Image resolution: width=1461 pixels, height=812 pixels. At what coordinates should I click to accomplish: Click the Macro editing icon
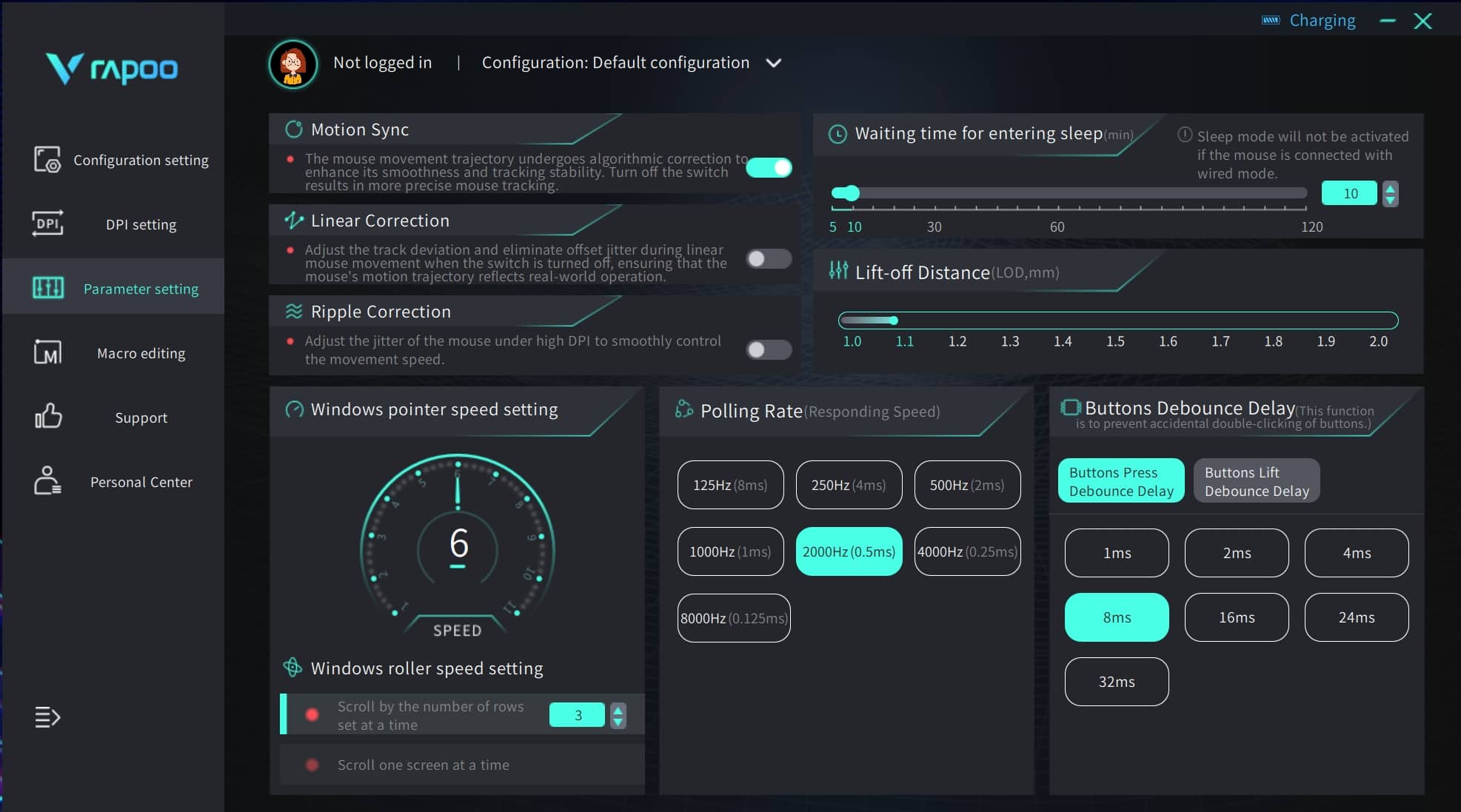tap(47, 352)
